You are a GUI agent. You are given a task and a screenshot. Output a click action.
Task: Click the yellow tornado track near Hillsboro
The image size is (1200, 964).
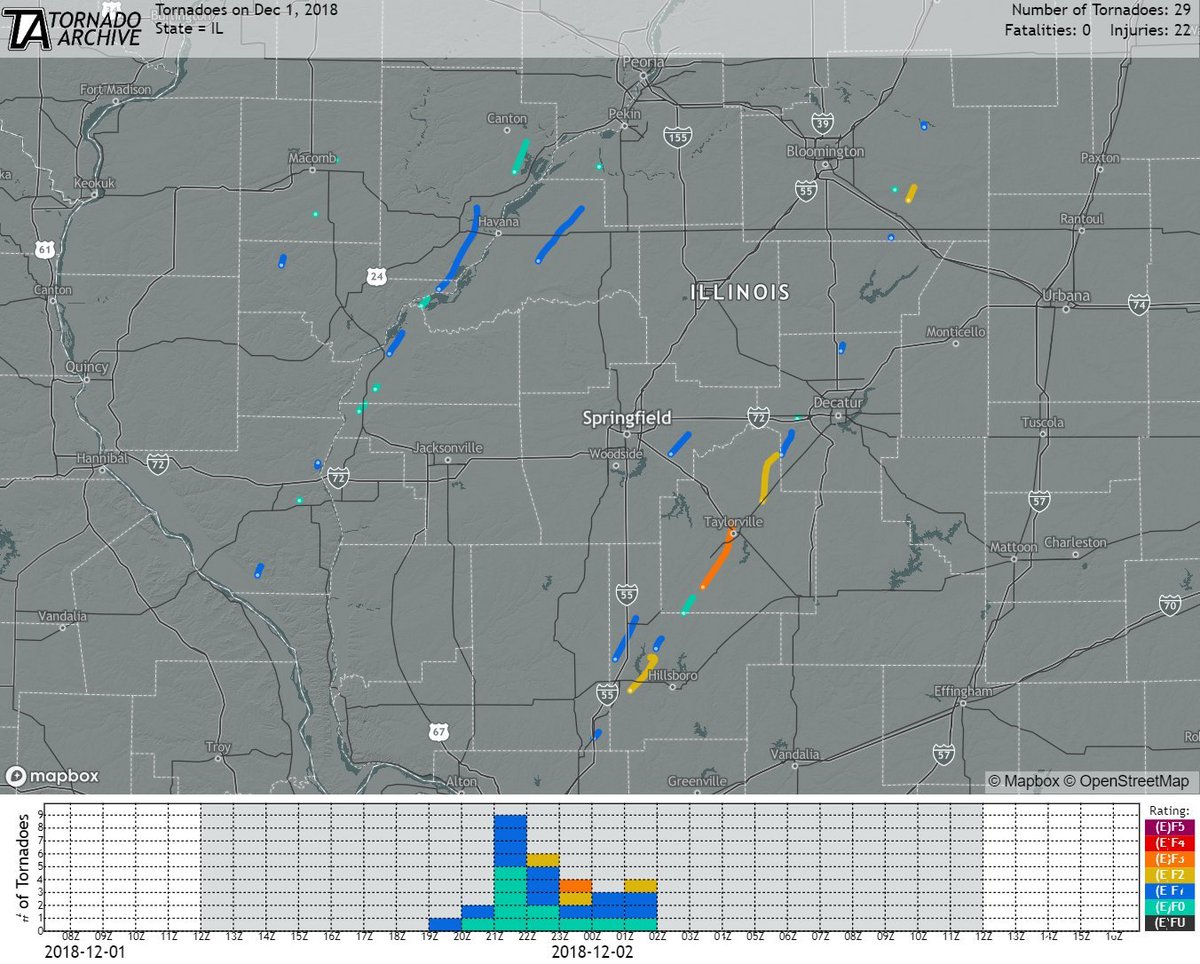[x=645, y=675]
